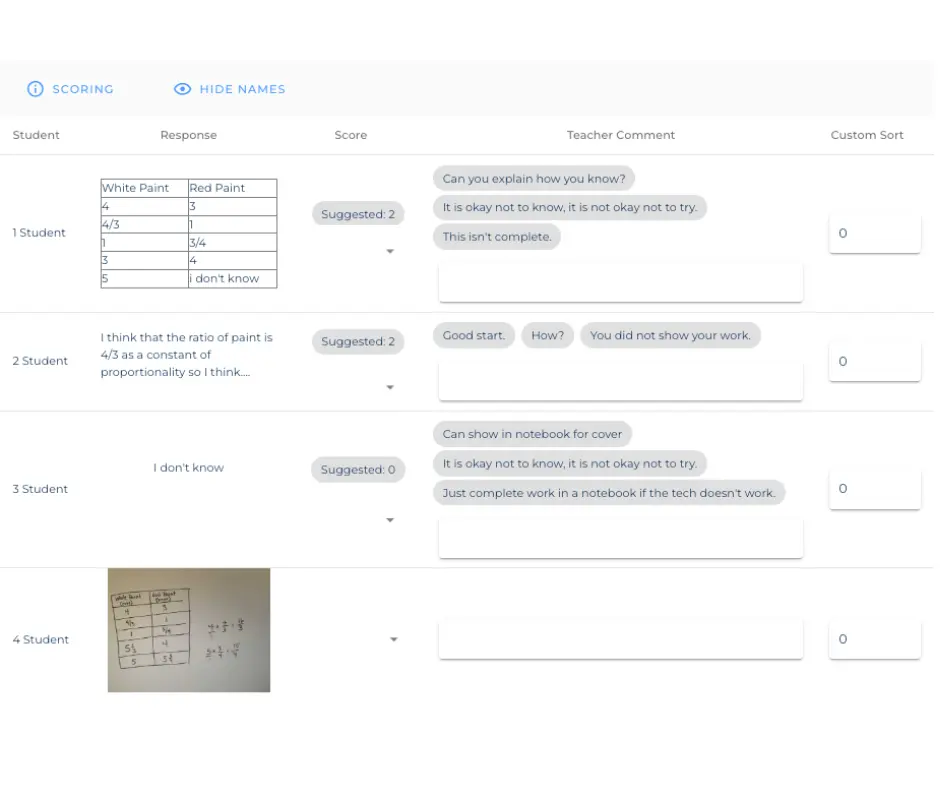Viewport: 940px width, 788px height.
Task: Select the "How?" comment chip
Action: coord(547,335)
